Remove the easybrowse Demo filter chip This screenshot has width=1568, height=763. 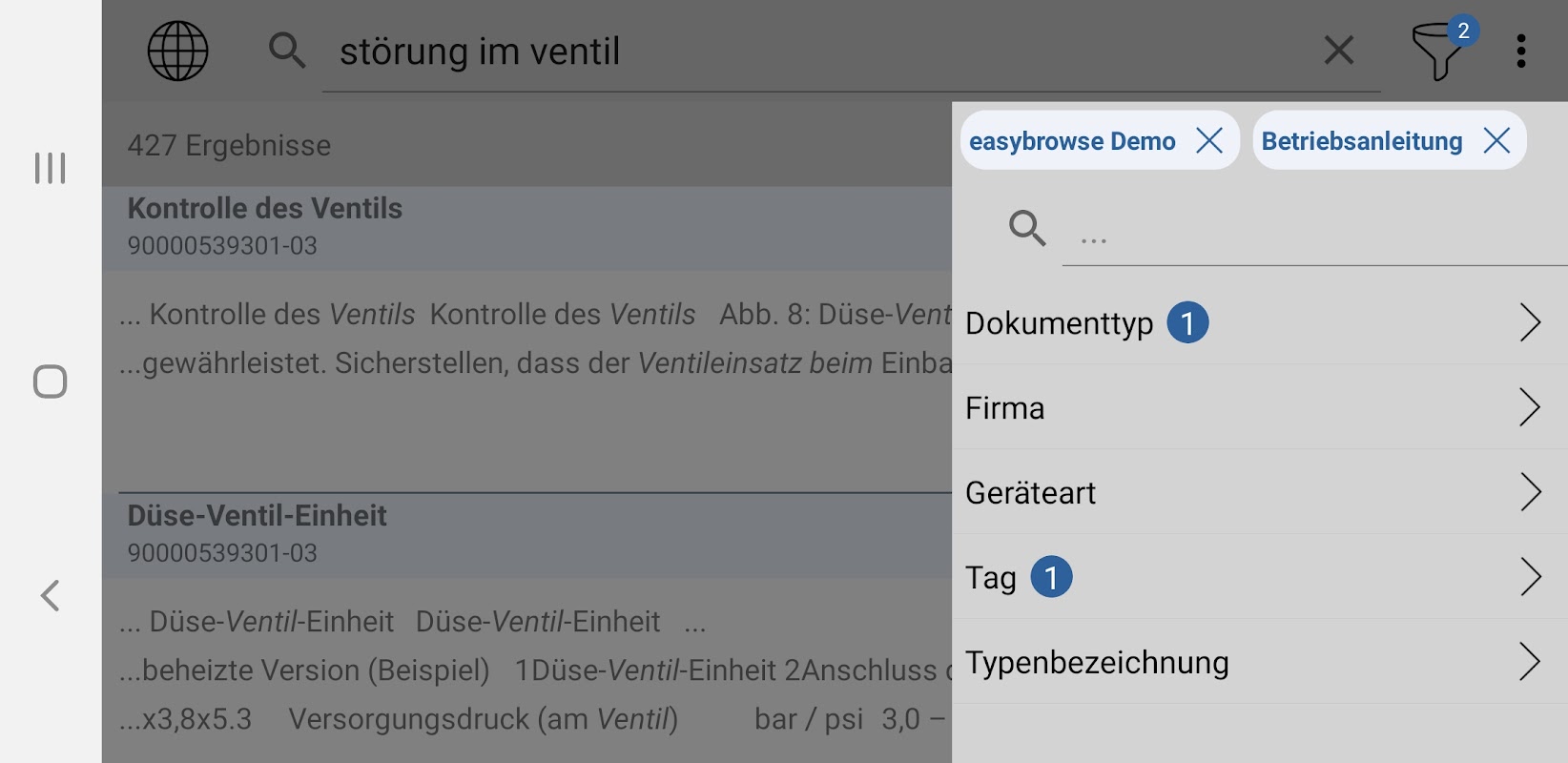1209,141
